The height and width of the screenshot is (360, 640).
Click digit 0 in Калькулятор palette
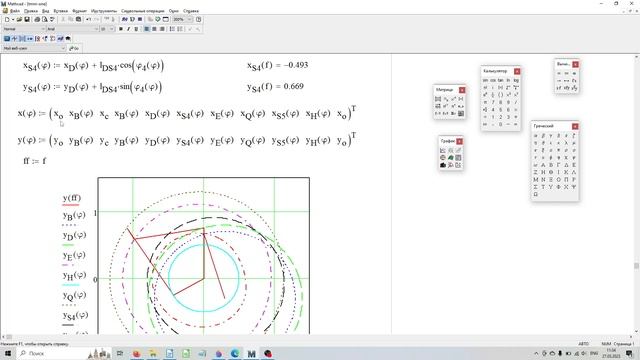tap(500, 124)
